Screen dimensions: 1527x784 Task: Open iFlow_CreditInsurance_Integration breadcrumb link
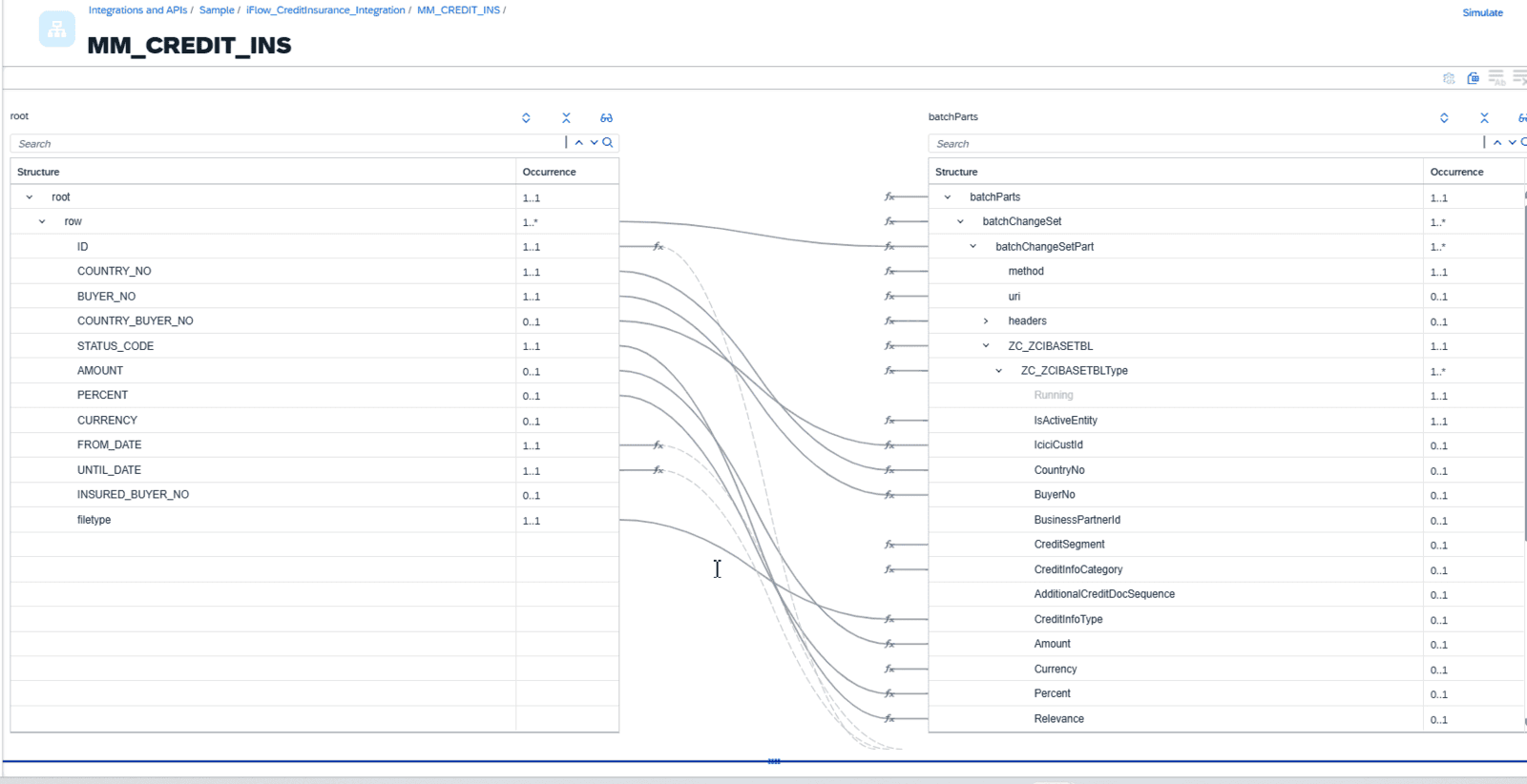point(325,10)
